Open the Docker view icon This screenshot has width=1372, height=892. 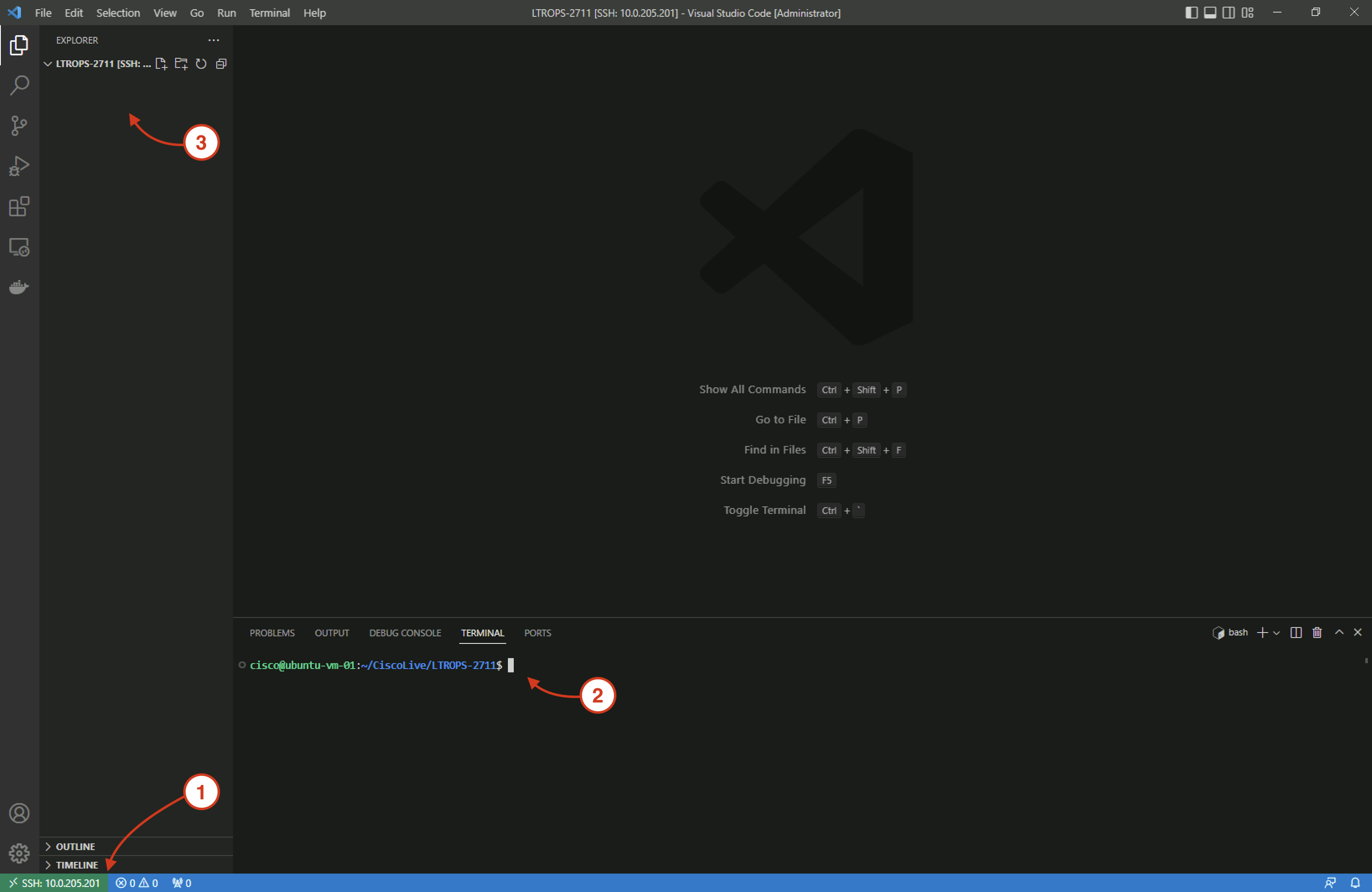(19, 287)
